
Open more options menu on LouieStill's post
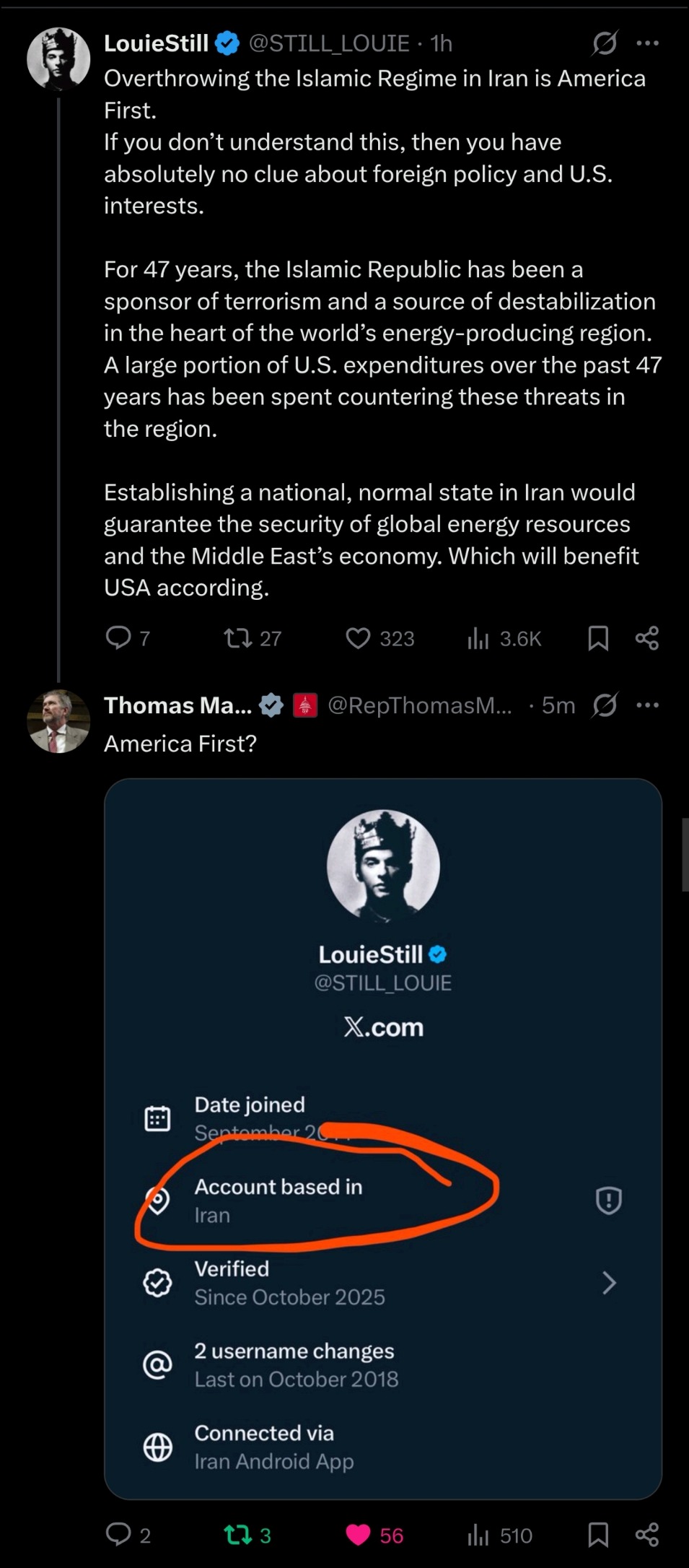click(x=648, y=43)
